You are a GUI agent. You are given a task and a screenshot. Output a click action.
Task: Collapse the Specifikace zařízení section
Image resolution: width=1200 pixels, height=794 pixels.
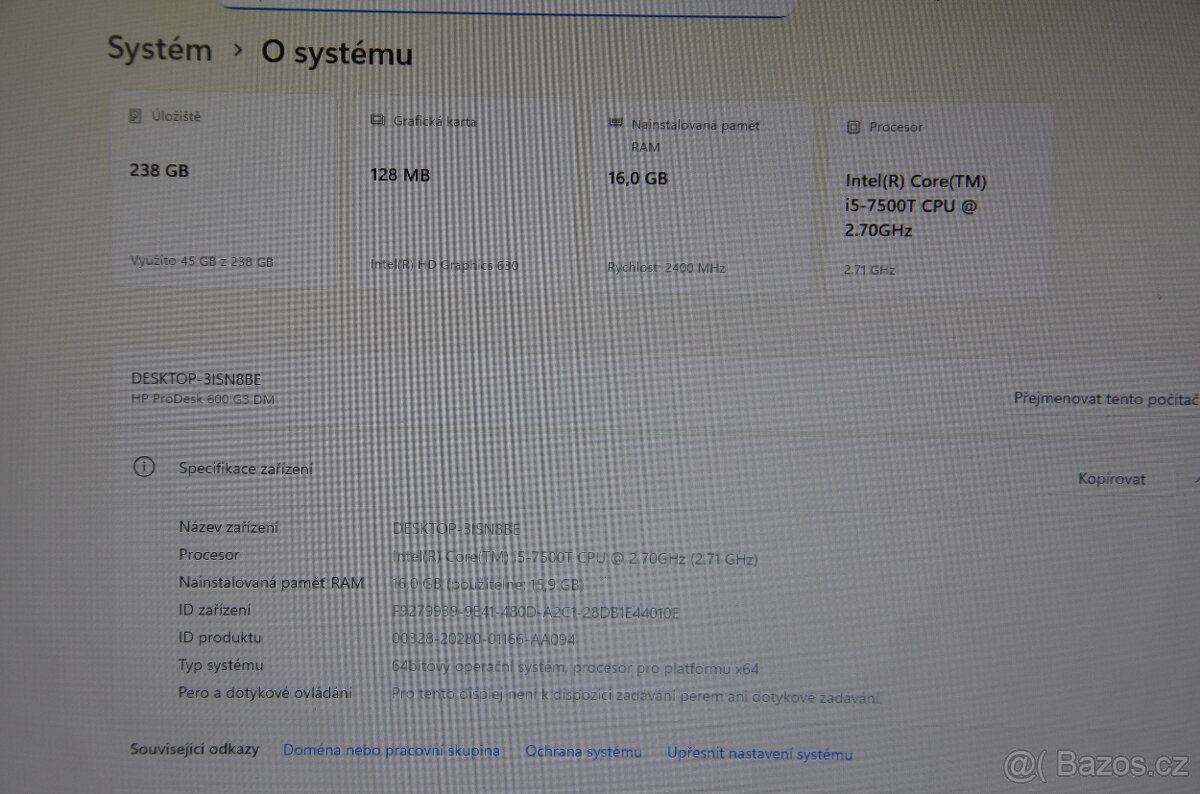pyautogui.click(x=245, y=467)
